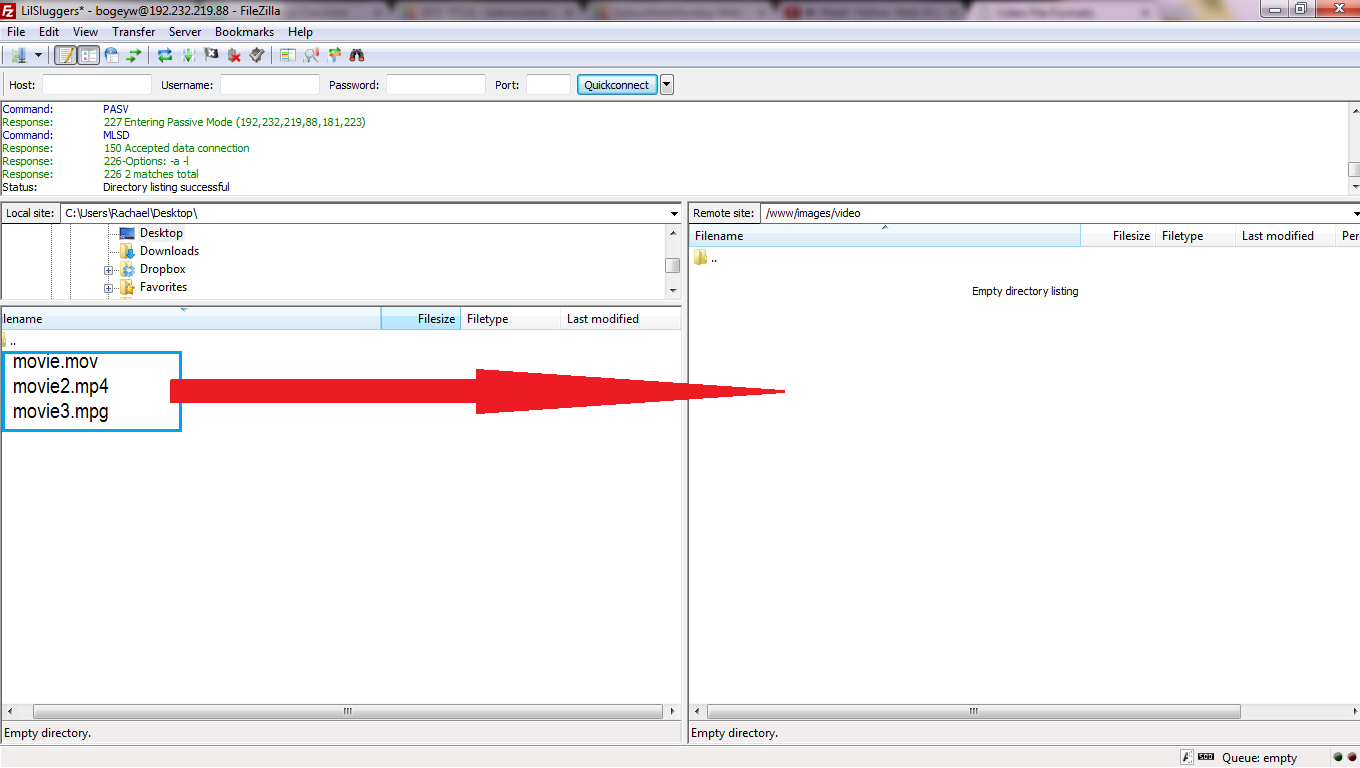Focus the Port input field
1360x768 pixels.
coord(548,85)
